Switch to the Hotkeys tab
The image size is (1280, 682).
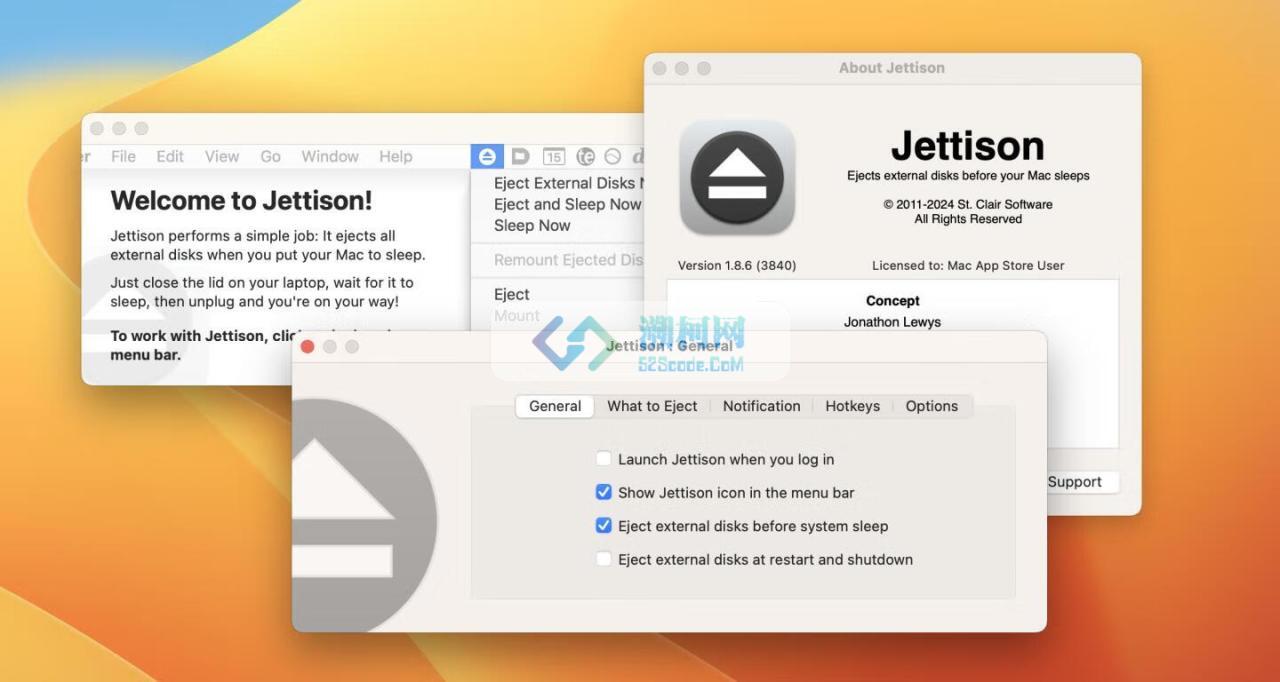tap(853, 406)
